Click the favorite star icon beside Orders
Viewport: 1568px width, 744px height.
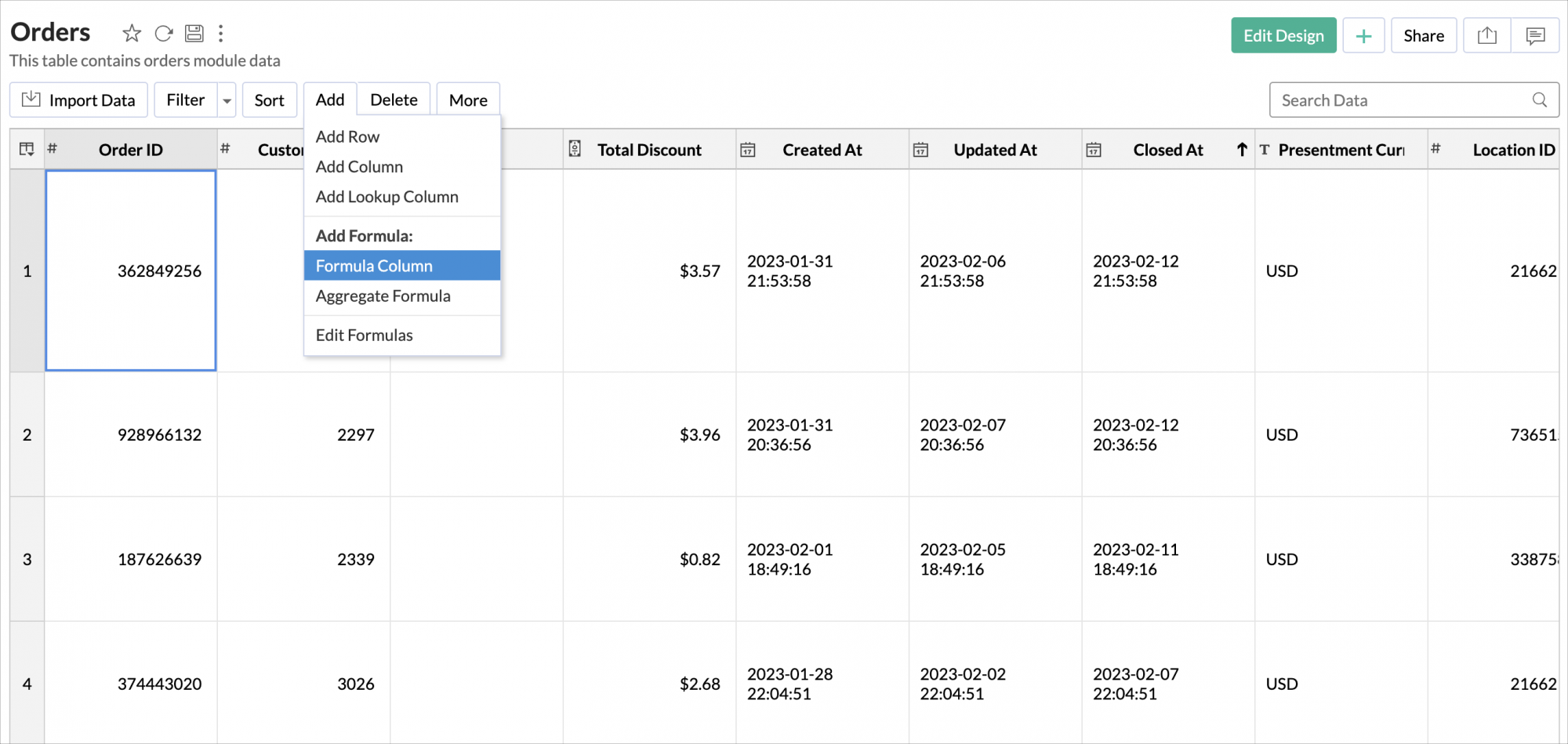[x=132, y=33]
